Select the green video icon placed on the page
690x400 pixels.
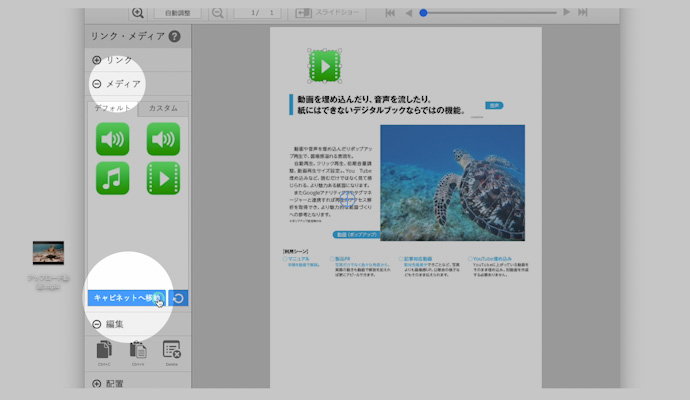click(x=325, y=66)
